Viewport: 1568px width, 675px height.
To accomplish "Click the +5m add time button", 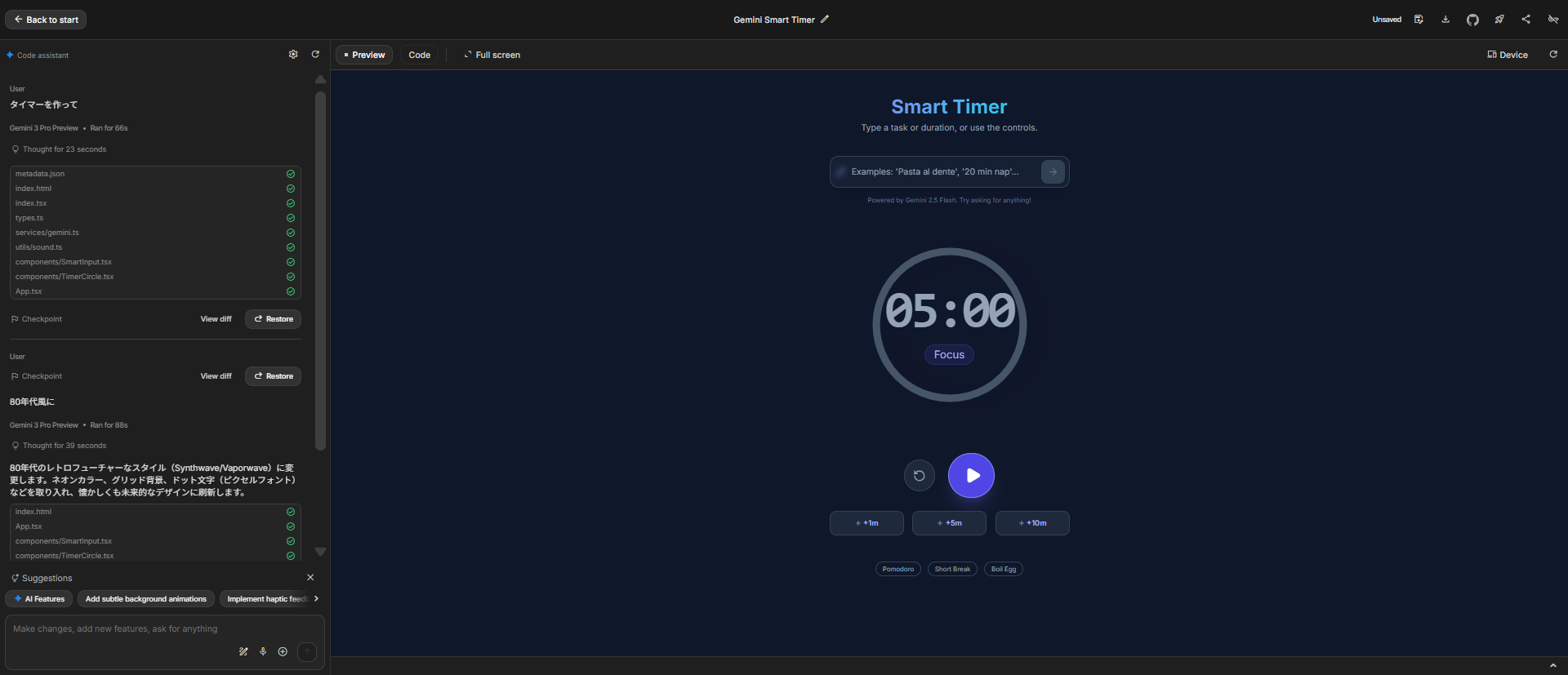I will [949, 523].
